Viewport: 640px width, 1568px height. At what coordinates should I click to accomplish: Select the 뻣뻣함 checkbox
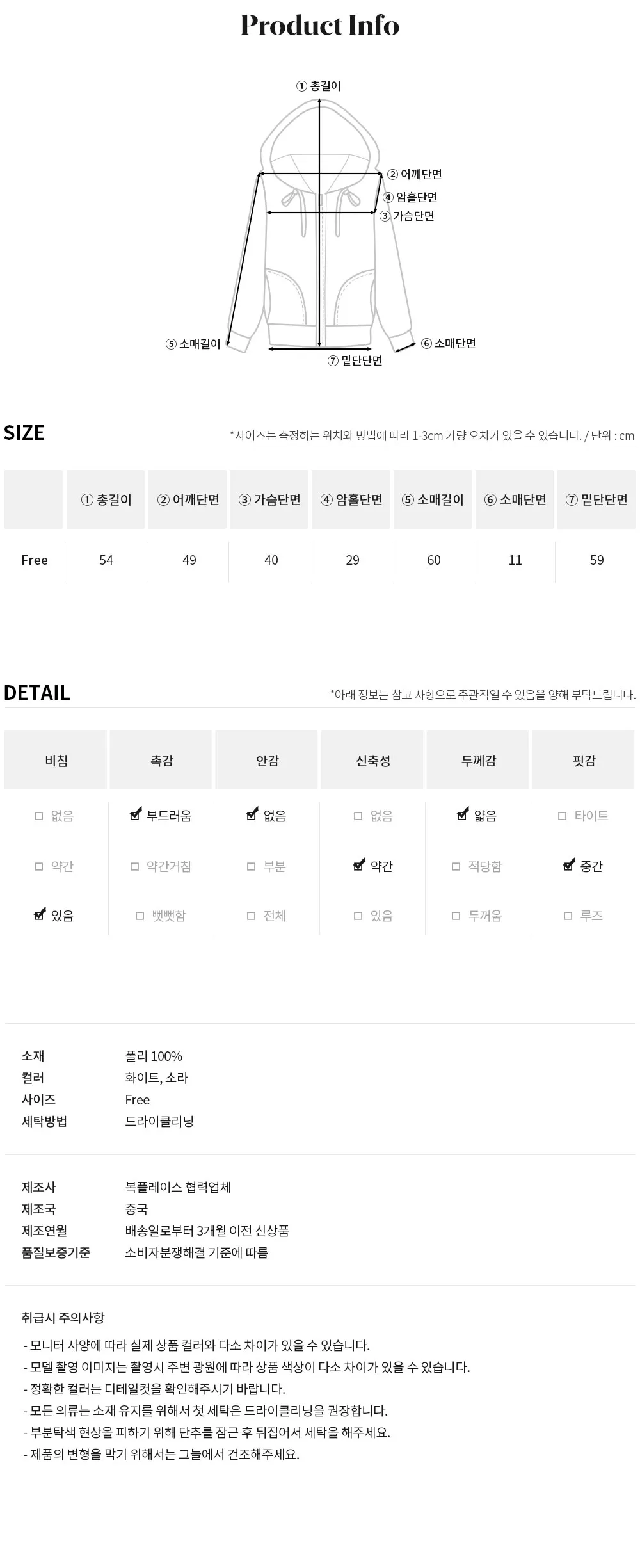140,916
